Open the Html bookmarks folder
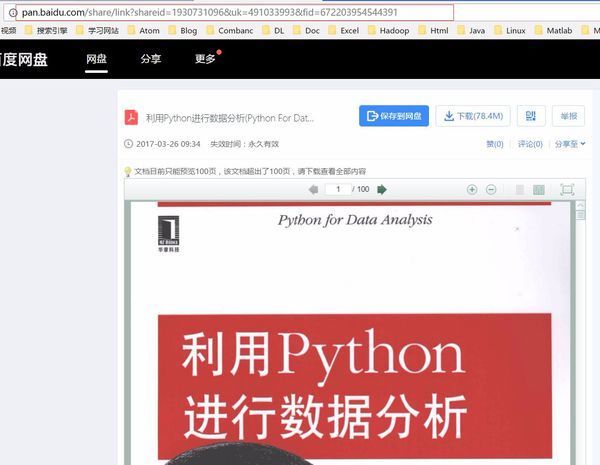Screen dimensions: 600x465 coord(434,31)
